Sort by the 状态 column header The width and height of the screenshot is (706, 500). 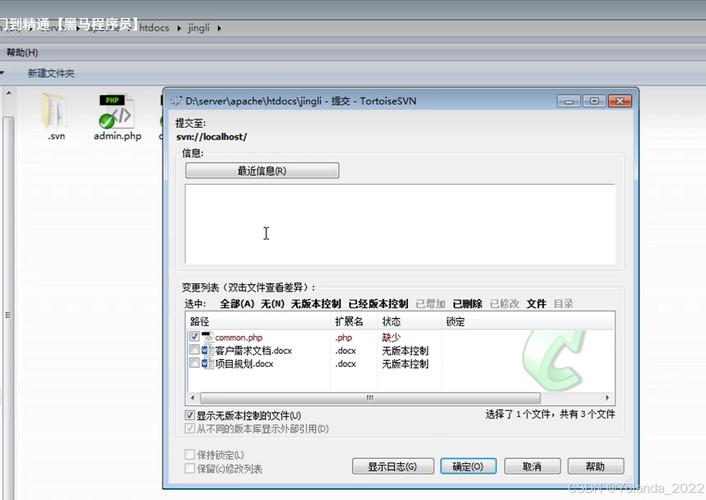click(409, 321)
